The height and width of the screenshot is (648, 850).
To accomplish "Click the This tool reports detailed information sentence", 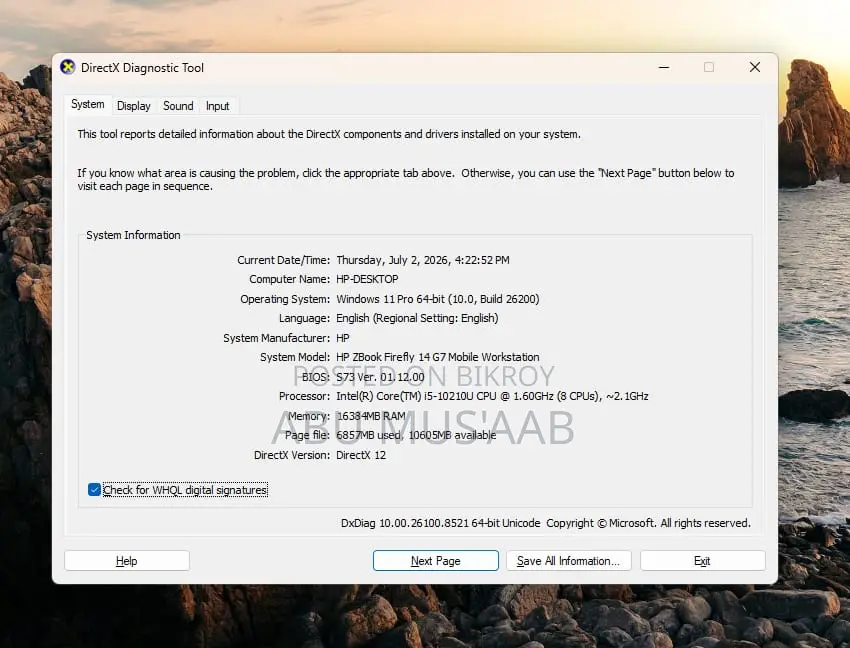I will point(329,134).
